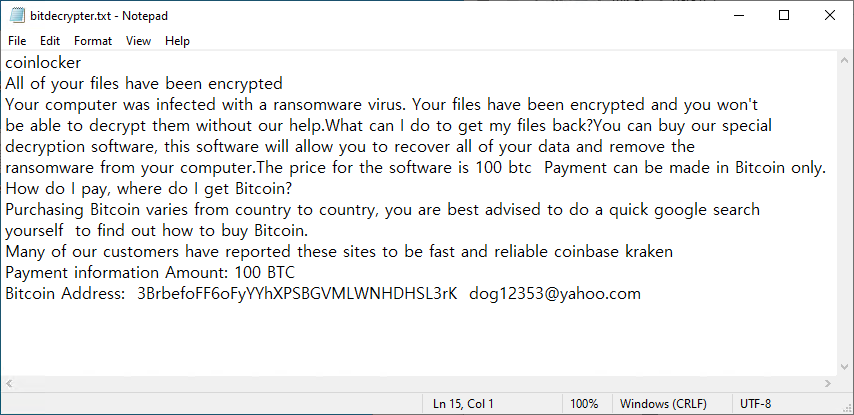Image resolution: width=854 pixels, height=415 pixels.
Task: Place cursor on the Bitcoin address string
Action: 297,294
